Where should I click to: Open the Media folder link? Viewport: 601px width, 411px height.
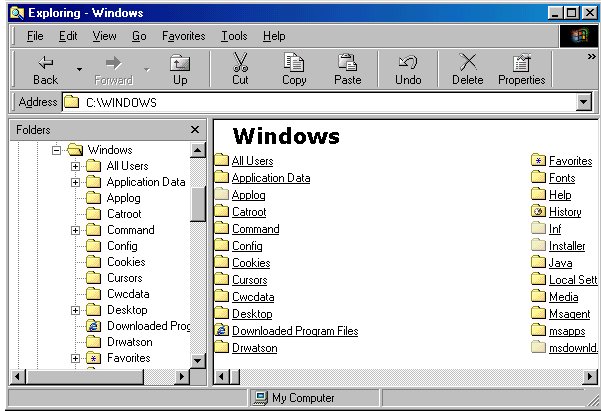coord(563,297)
